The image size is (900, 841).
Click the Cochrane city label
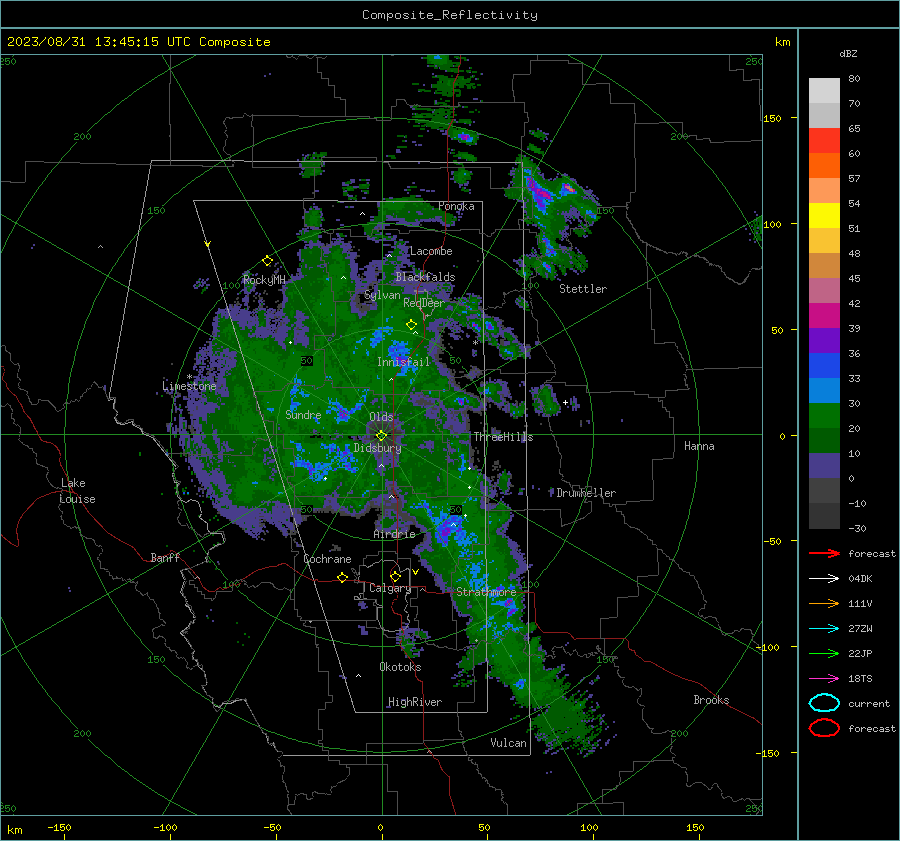click(x=327, y=559)
